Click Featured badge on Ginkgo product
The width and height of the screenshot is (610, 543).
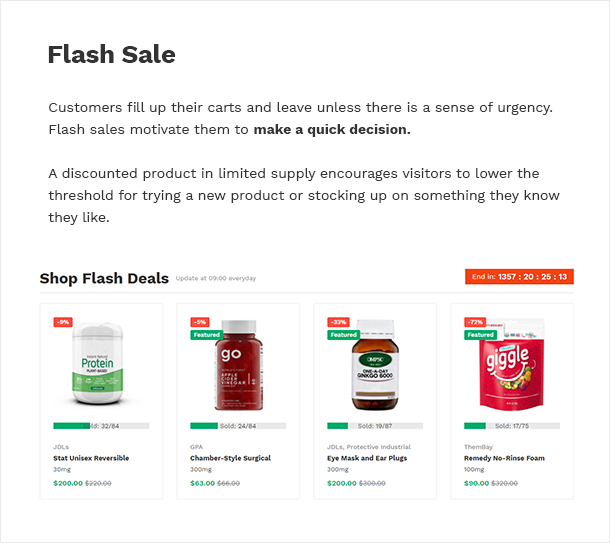click(344, 335)
